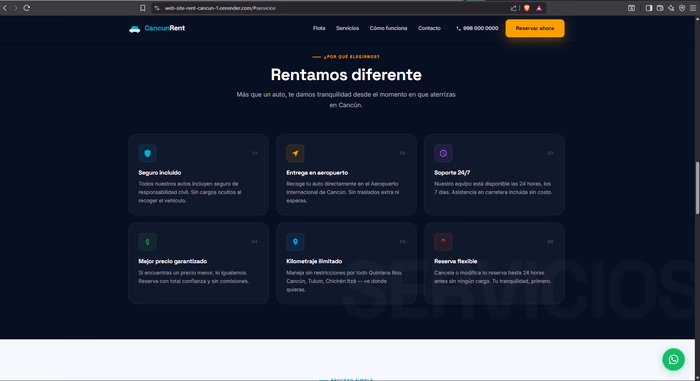Viewport: 700px width, 381px height.
Task: Open Cómo funciona in the navigation
Action: [388, 28]
